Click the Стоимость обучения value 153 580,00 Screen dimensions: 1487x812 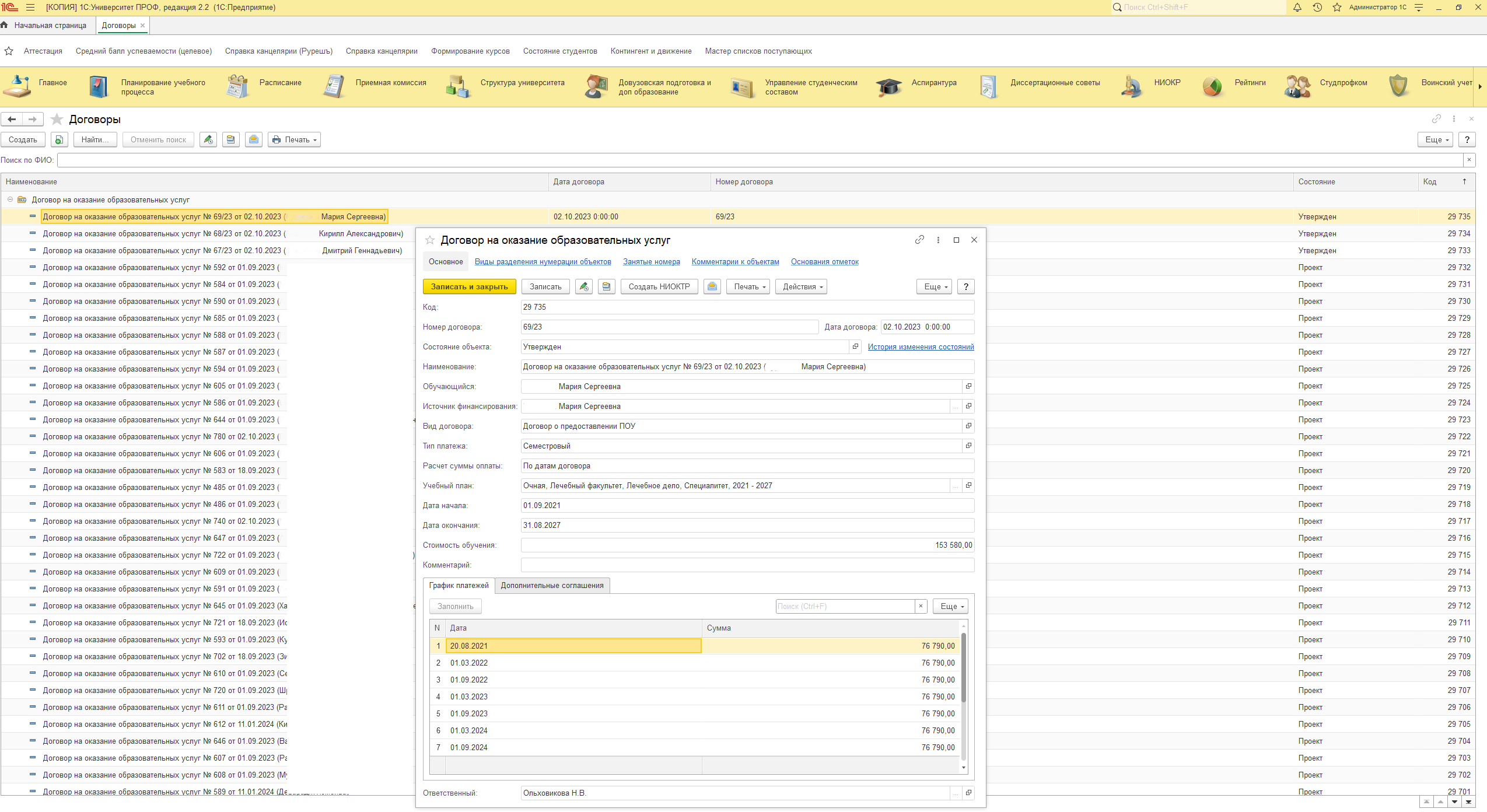point(747,545)
